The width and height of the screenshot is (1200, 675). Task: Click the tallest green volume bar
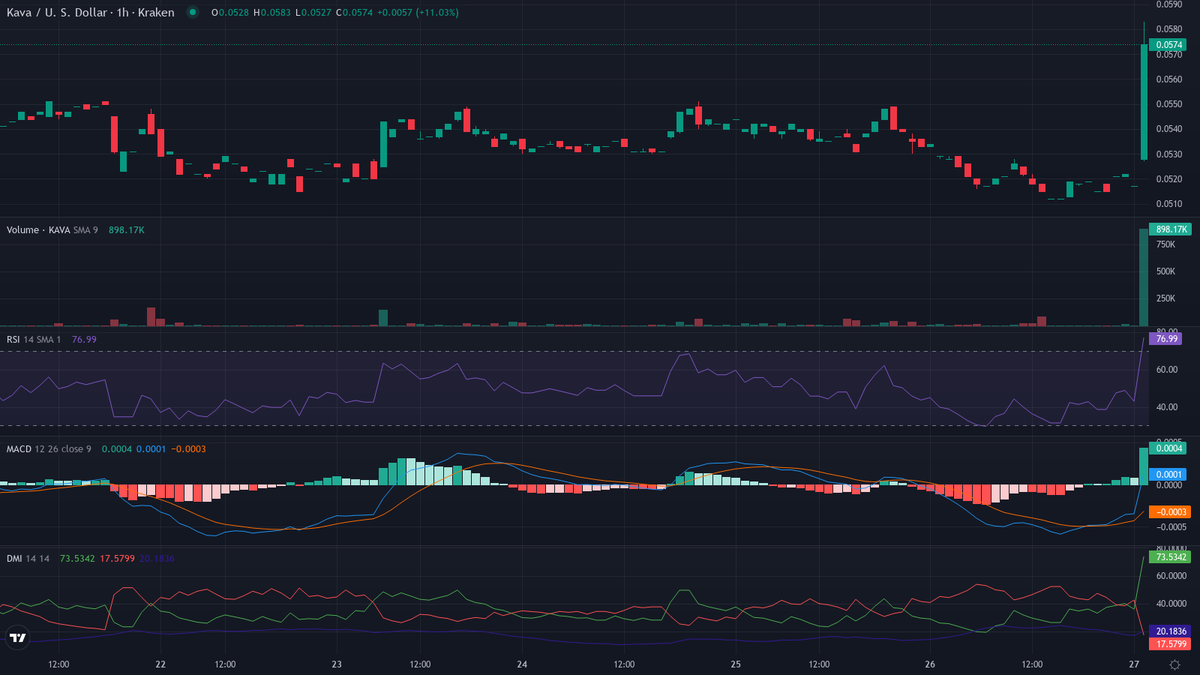1144,278
